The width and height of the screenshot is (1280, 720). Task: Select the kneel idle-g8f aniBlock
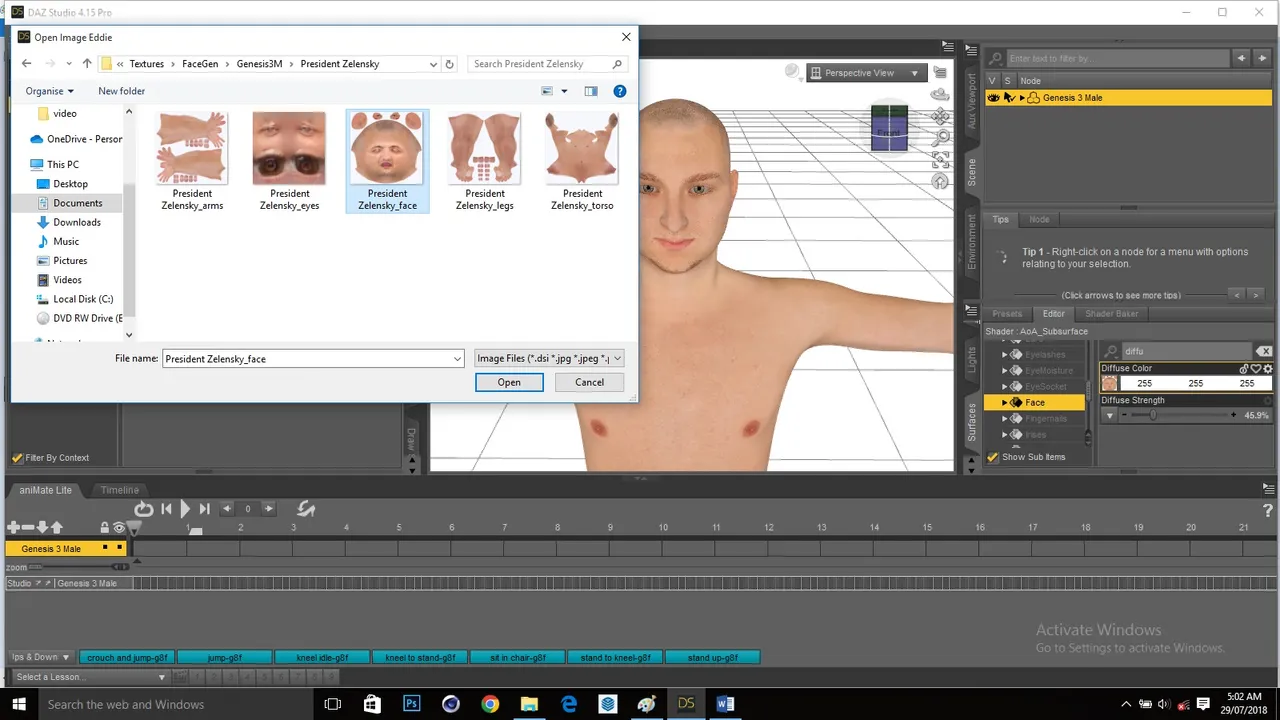pos(322,657)
